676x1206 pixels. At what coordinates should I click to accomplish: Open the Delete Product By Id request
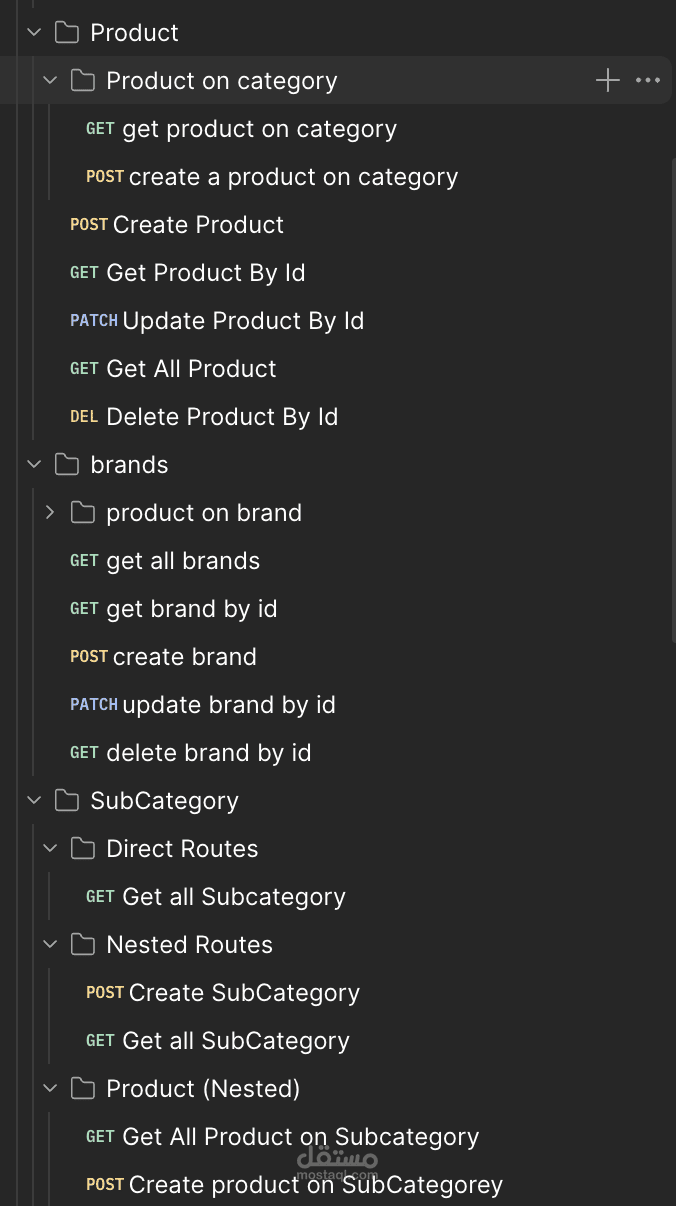click(222, 417)
